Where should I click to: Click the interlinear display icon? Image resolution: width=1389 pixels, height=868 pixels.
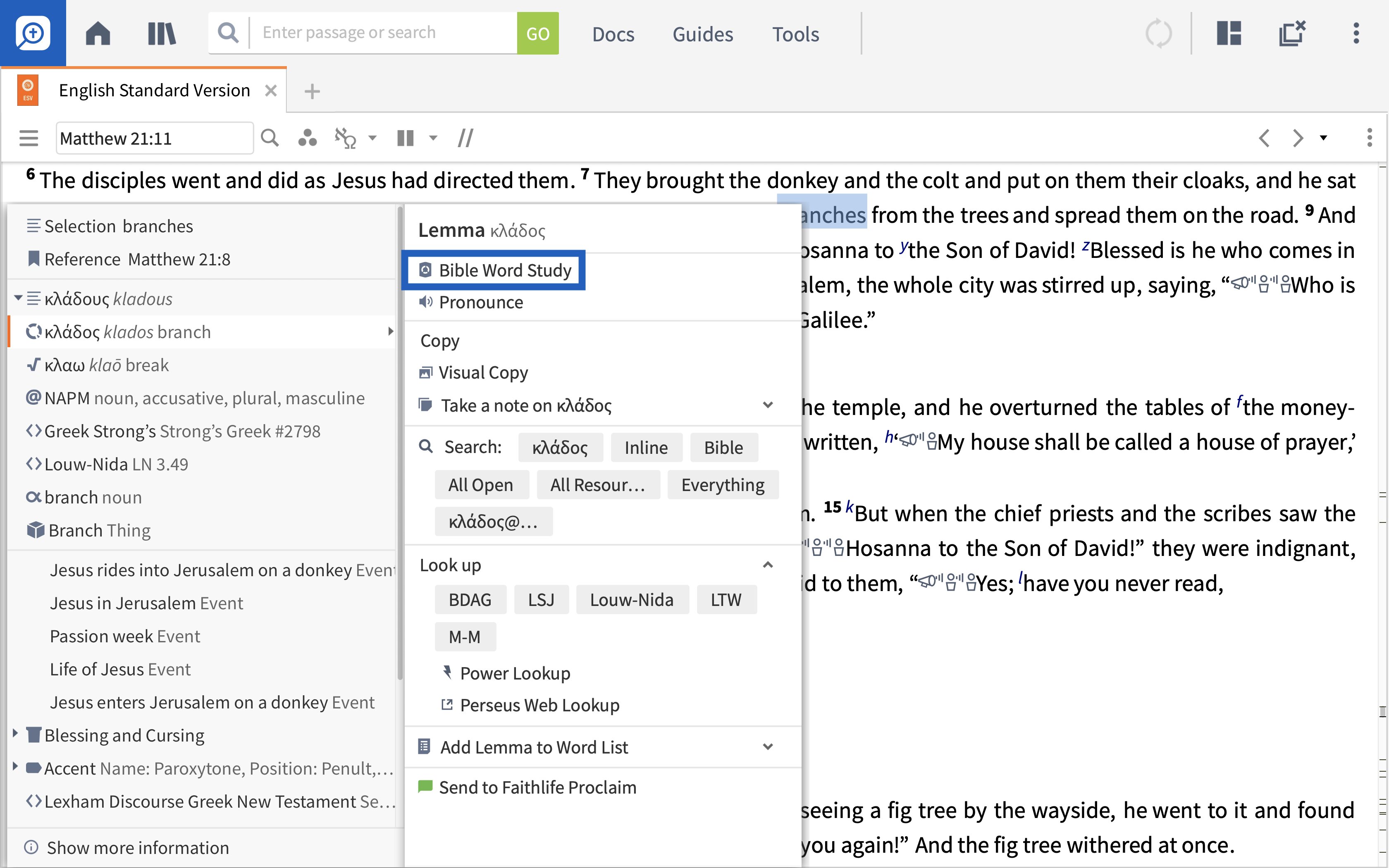coord(346,138)
